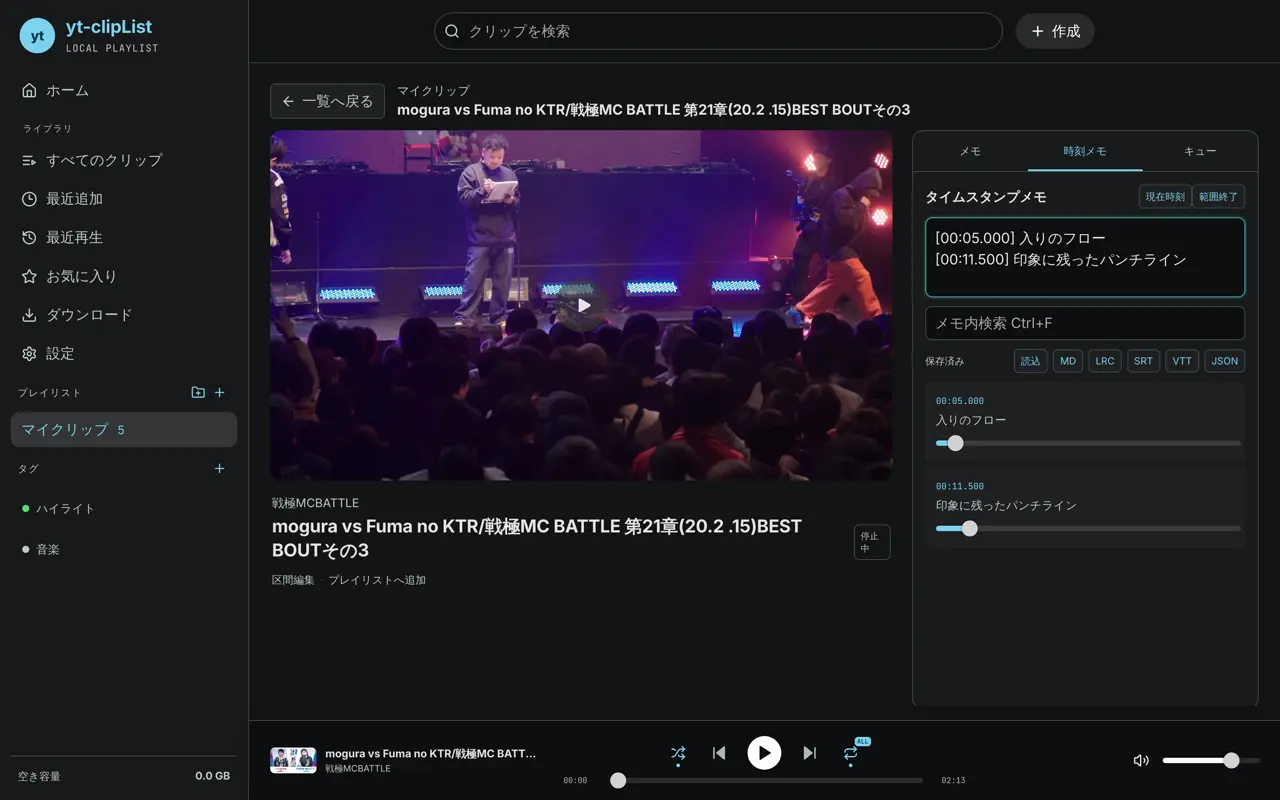Toggle shuffle playback
1280x800 pixels.
pyautogui.click(x=678, y=753)
